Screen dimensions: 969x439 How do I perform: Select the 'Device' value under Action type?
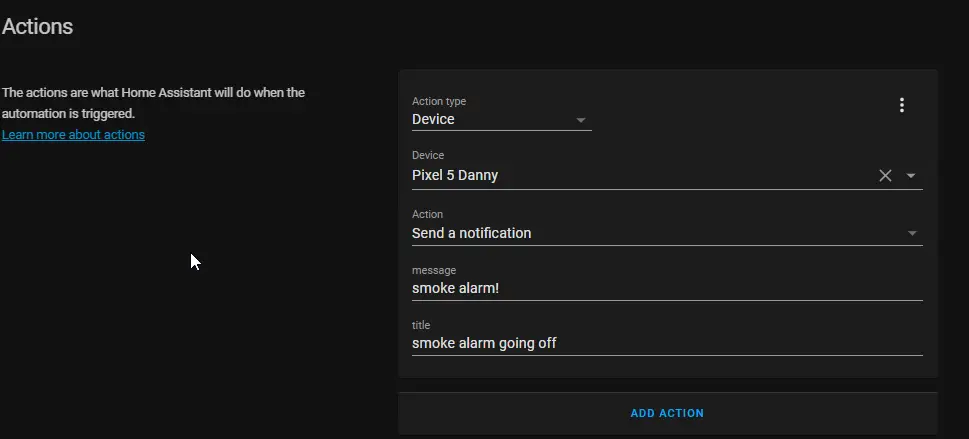pyautogui.click(x=433, y=119)
